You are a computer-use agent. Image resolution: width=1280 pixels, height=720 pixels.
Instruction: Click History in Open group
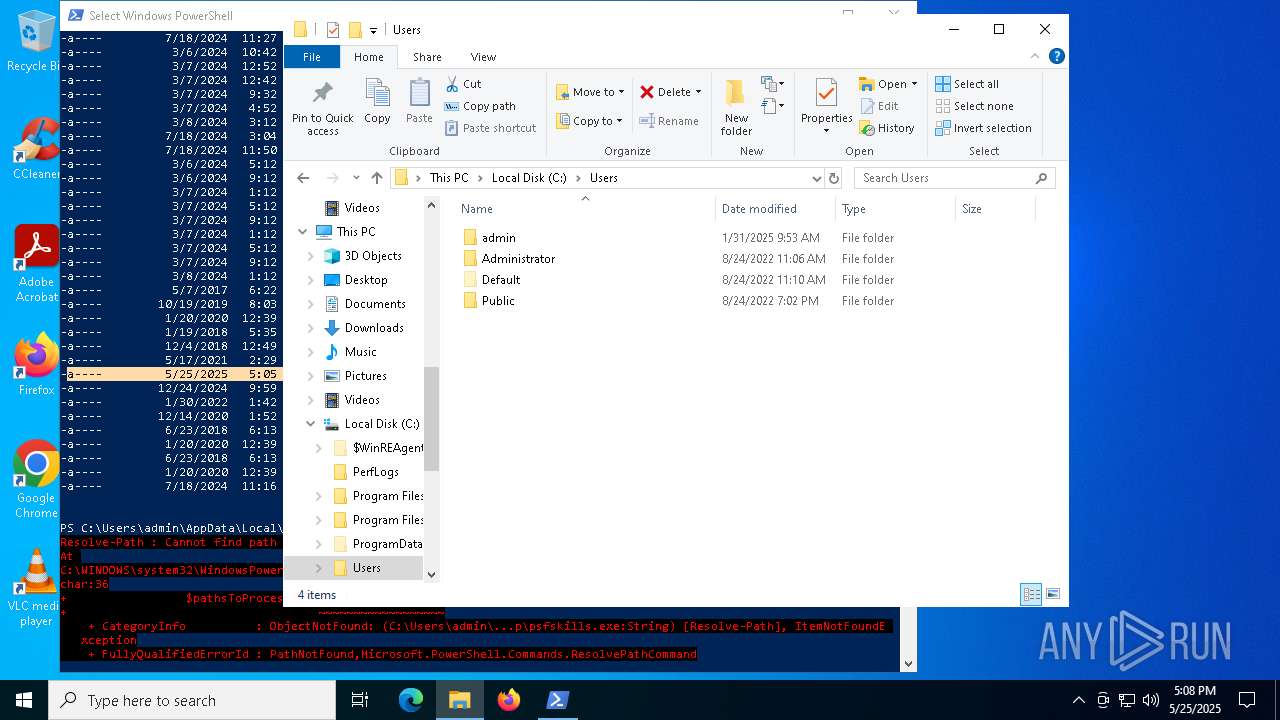click(887, 128)
